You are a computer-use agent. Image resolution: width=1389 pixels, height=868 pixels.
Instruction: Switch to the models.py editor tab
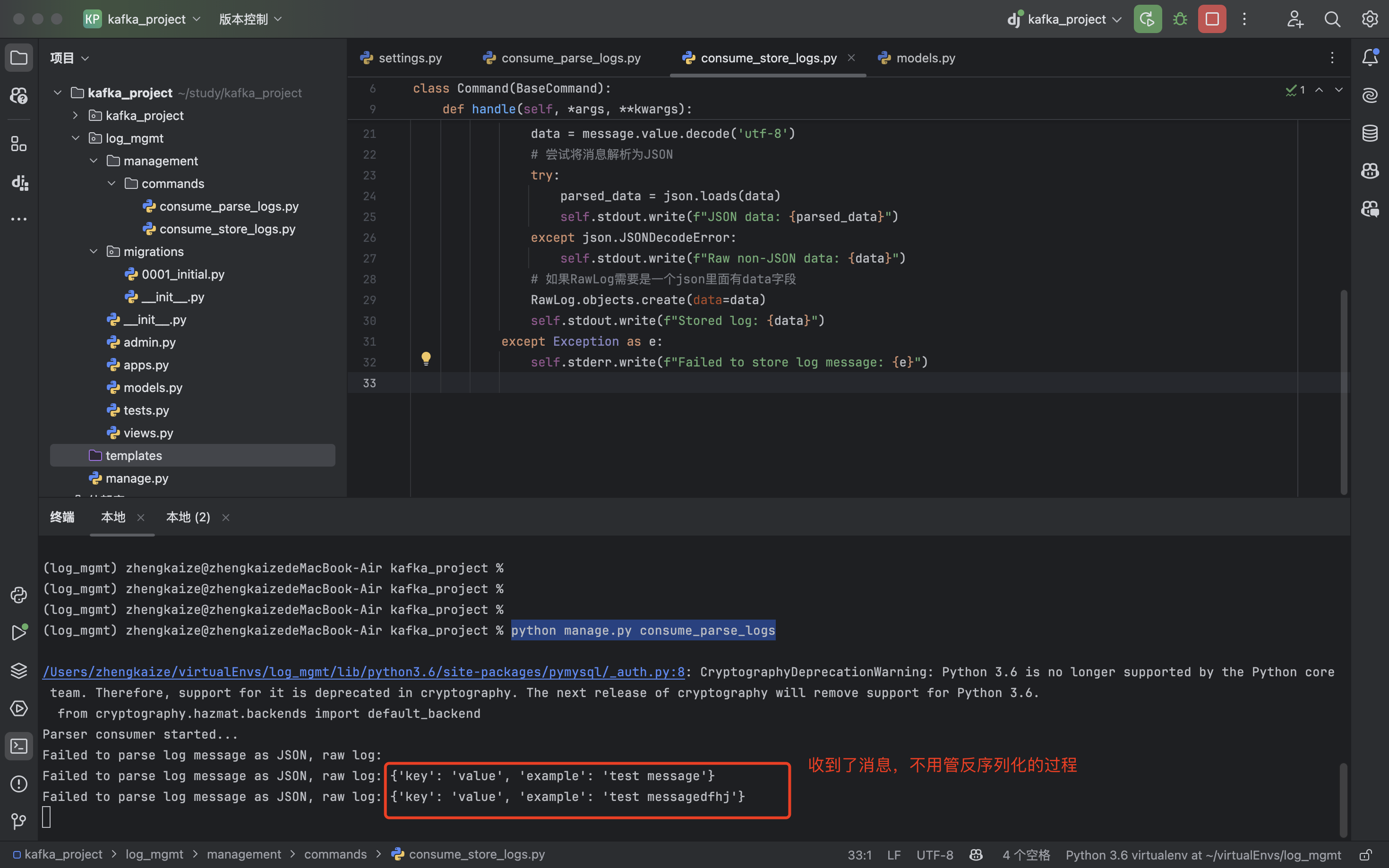pyautogui.click(x=925, y=58)
